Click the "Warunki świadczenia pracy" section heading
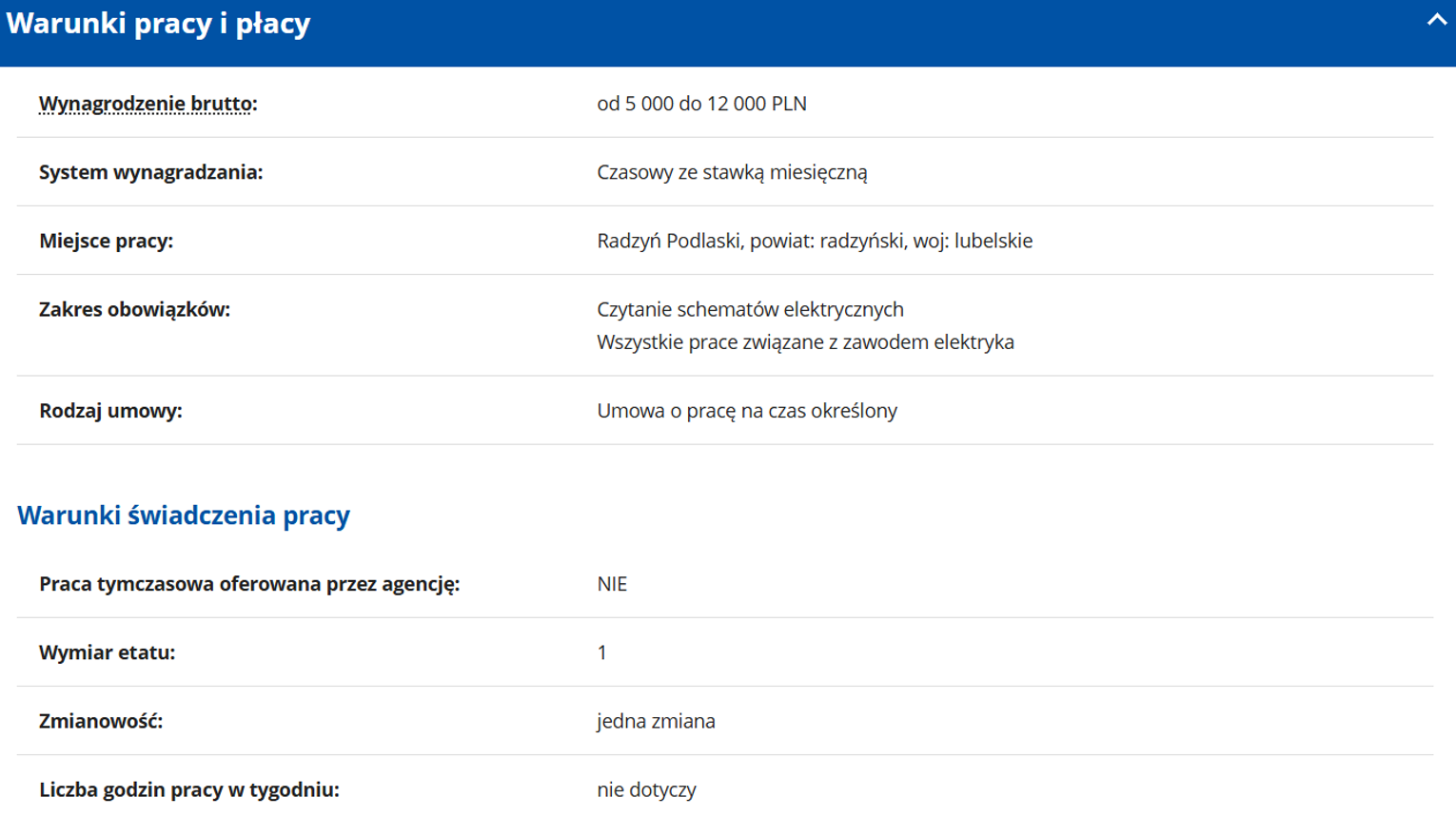This screenshot has width=1456, height=817. coord(184,515)
